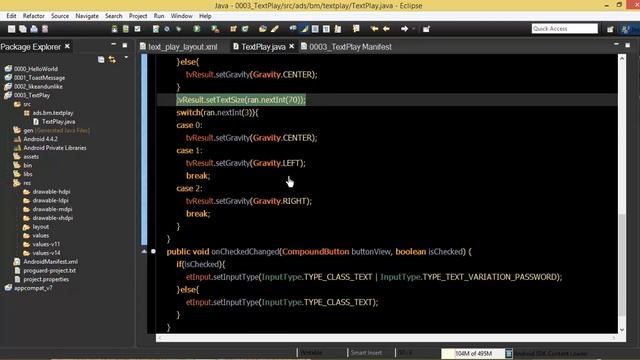Click the editor scroll up arrow
The image size is (640, 360).
[622, 58]
